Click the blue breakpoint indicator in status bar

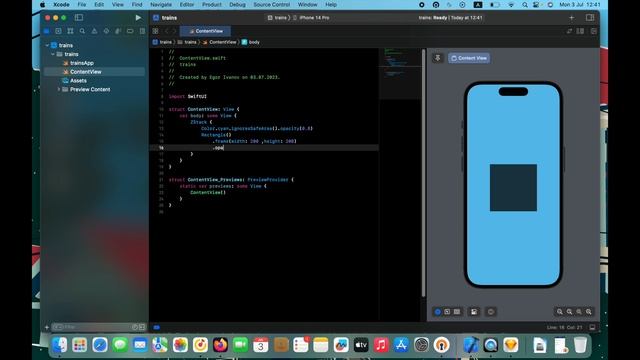(157, 327)
